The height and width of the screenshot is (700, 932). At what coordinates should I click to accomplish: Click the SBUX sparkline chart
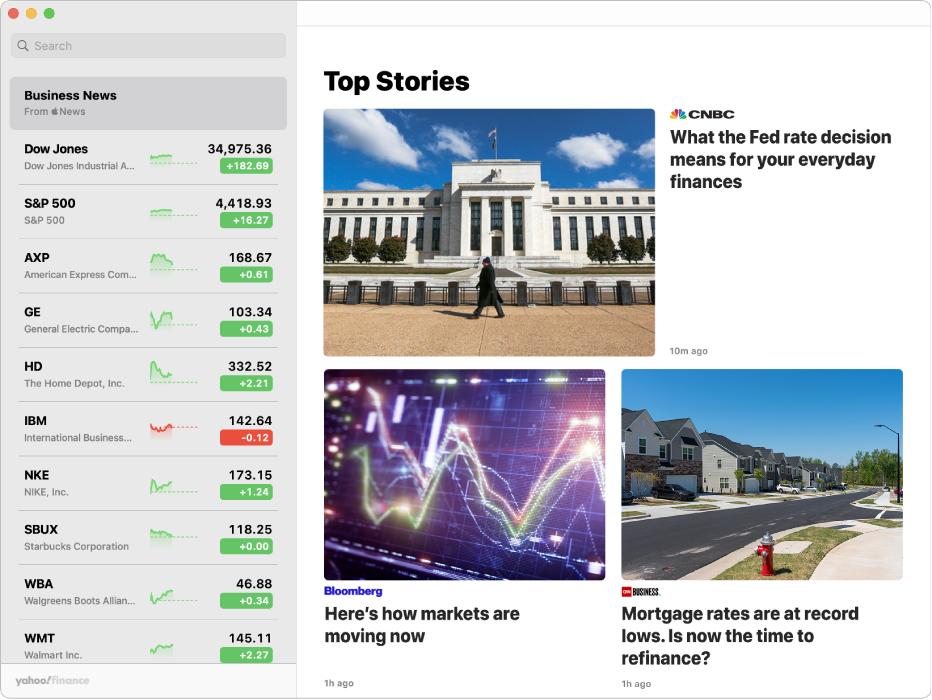pos(173,534)
